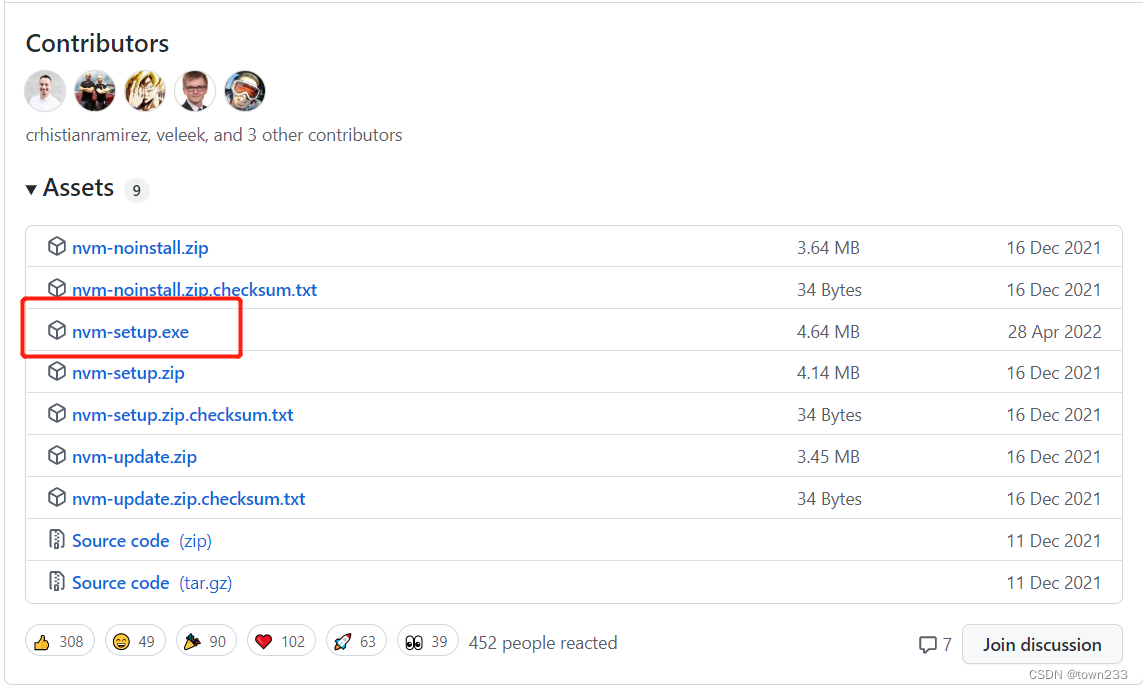Click the '3.45 MB' size of nvm-update.zip

coord(828,457)
